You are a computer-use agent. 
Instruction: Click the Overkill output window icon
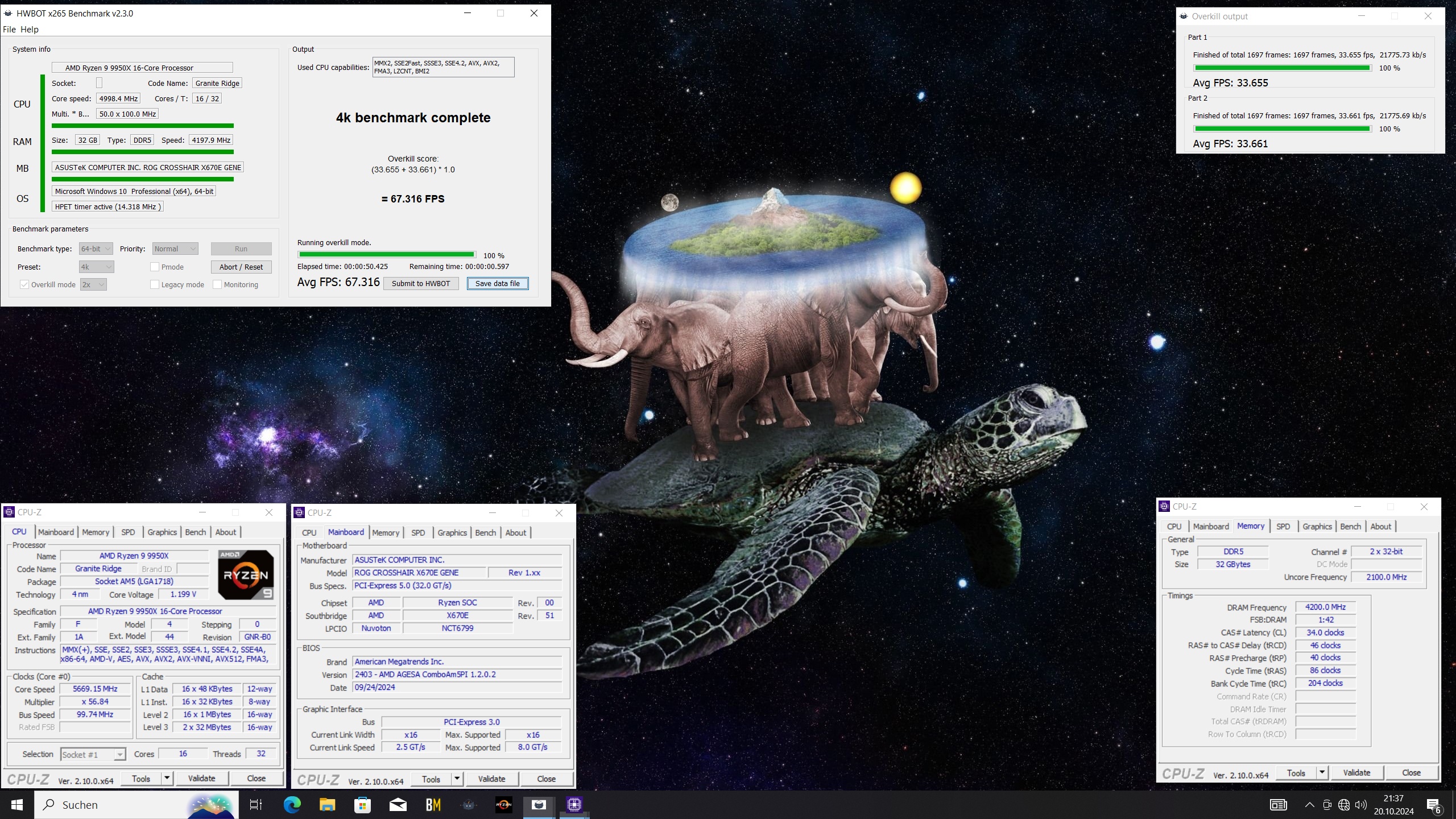pos(1184,16)
